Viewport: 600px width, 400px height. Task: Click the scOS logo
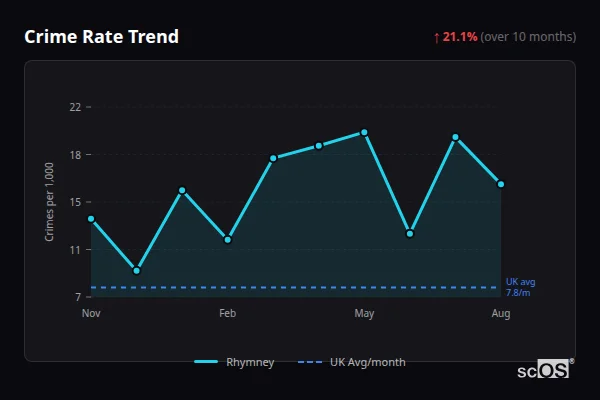[x=545, y=370]
